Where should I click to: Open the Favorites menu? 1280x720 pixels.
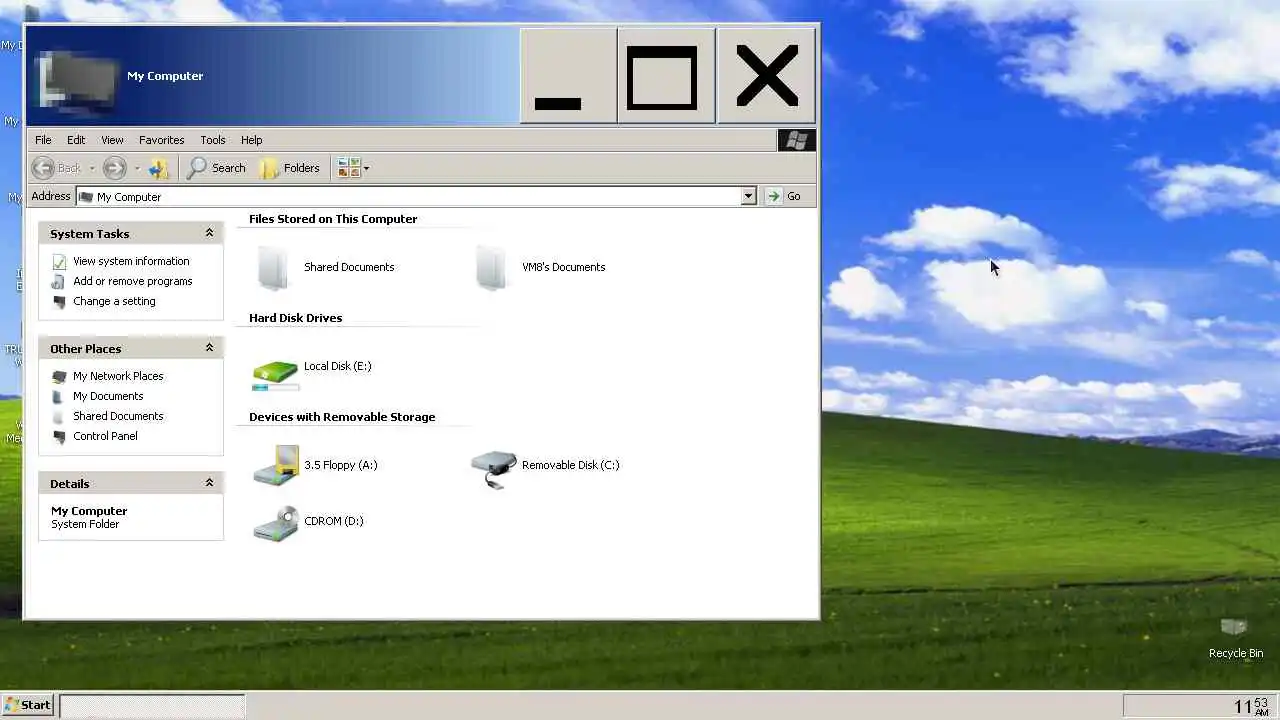161,140
